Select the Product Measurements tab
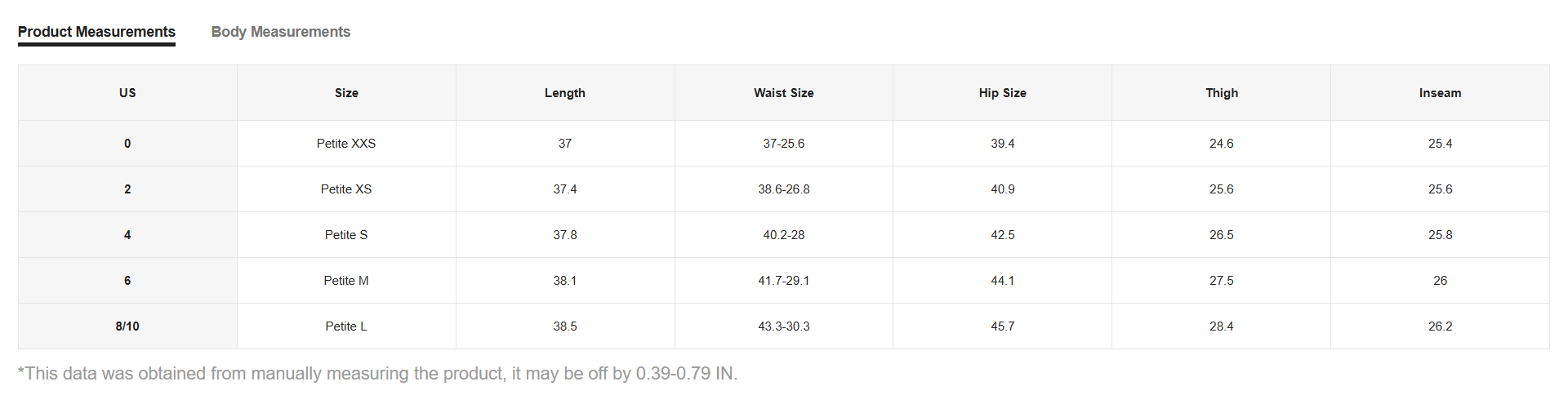The width and height of the screenshot is (1568, 404). (x=96, y=32)
